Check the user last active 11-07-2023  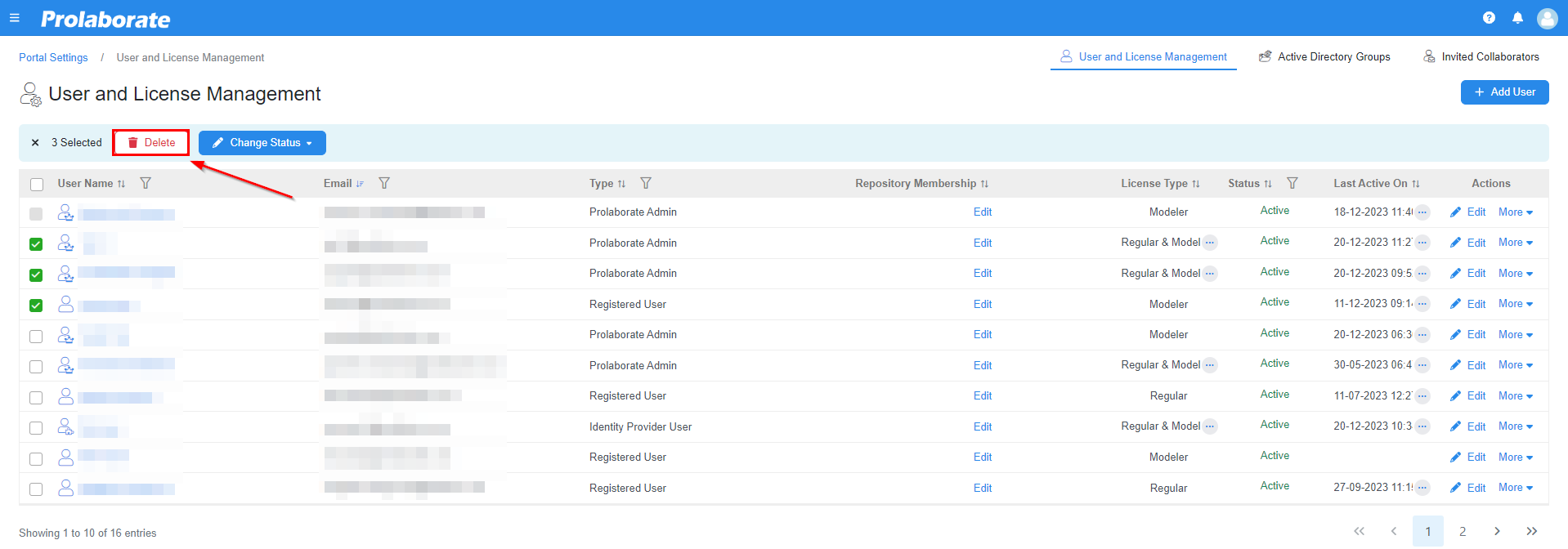pos(36,398)
